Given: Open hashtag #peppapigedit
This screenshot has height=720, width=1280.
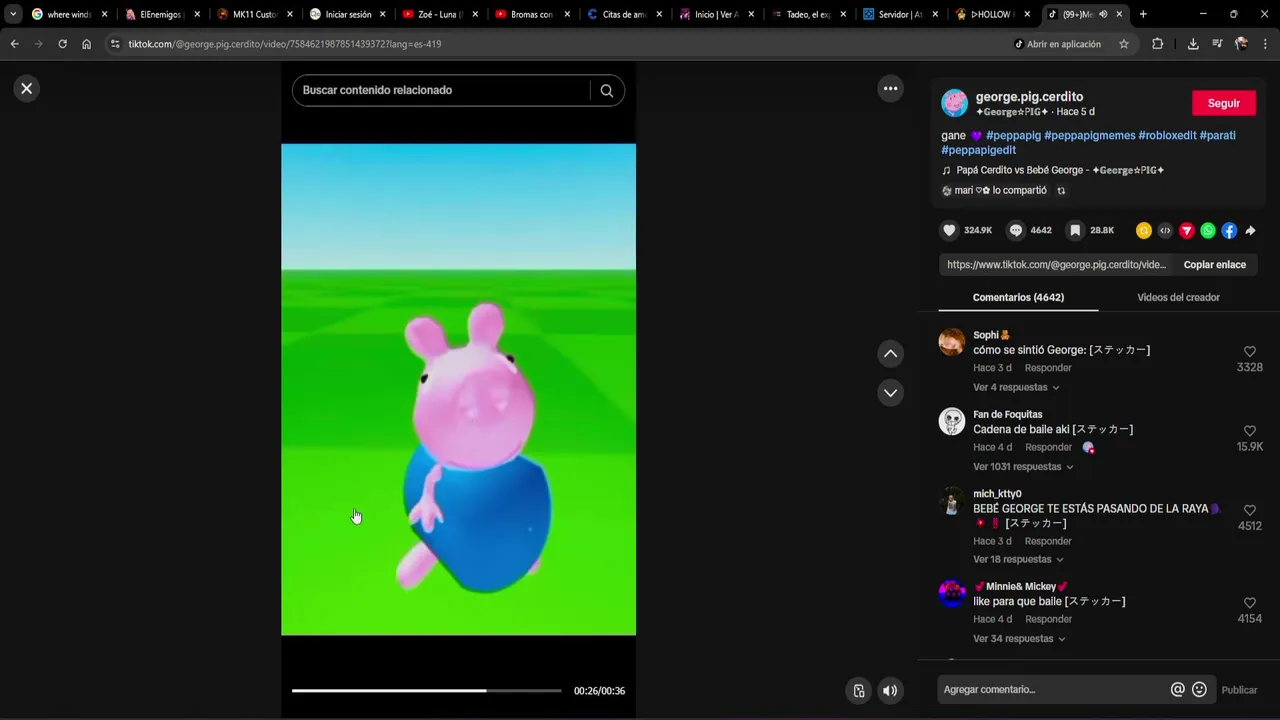Looking at the screenshot, I should [x=978, y=150].
